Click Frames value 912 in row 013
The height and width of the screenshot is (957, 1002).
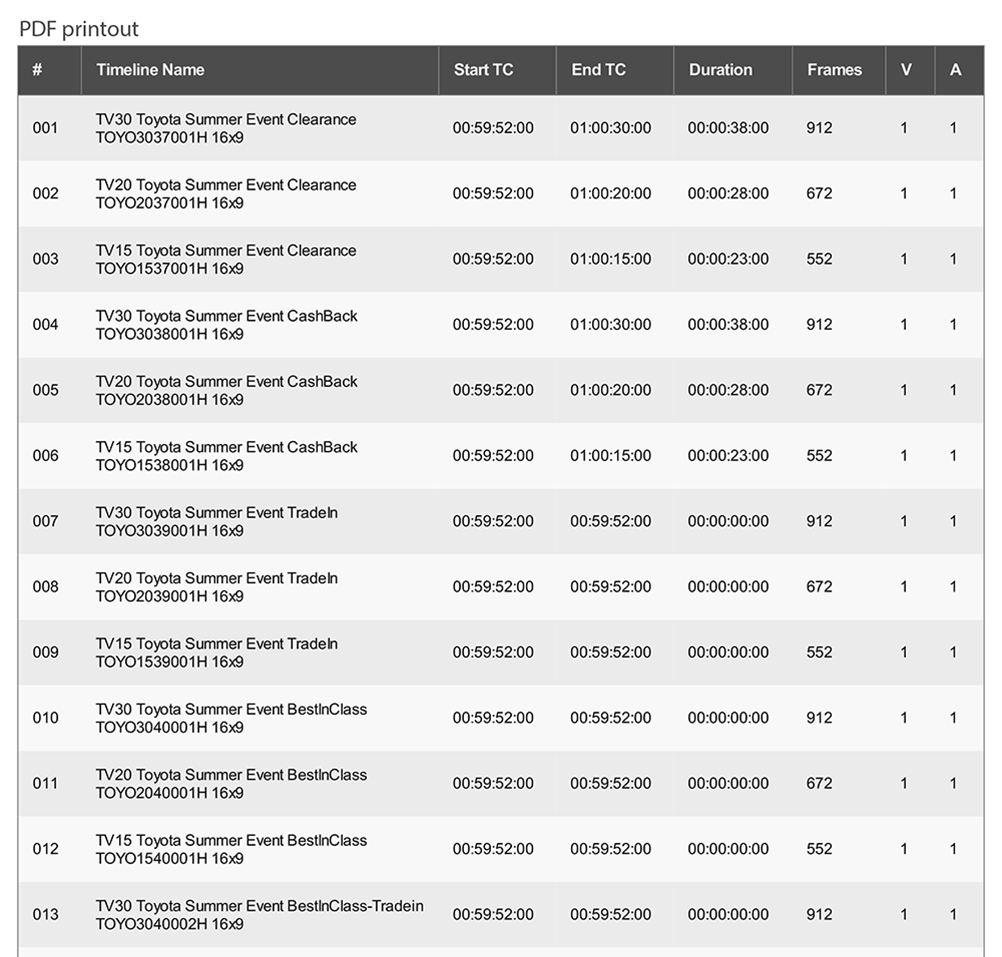[x=819, y=914]
